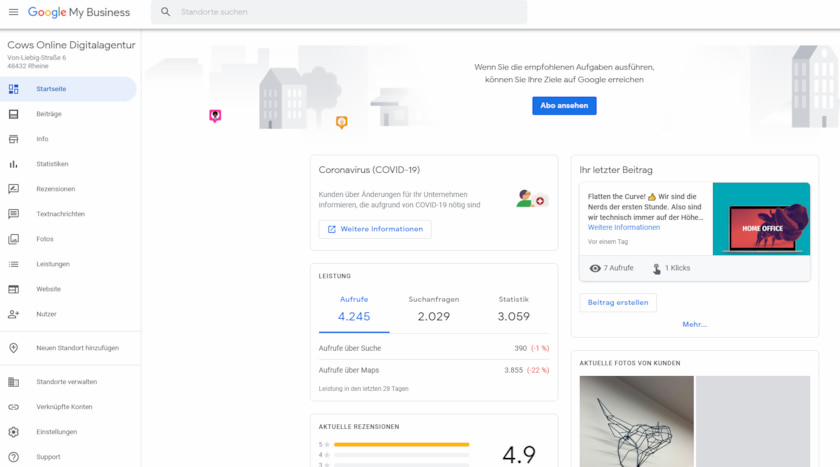Click the Neuen Standort location pin icon
The image size is (840, 467).
tap(13, 348)
